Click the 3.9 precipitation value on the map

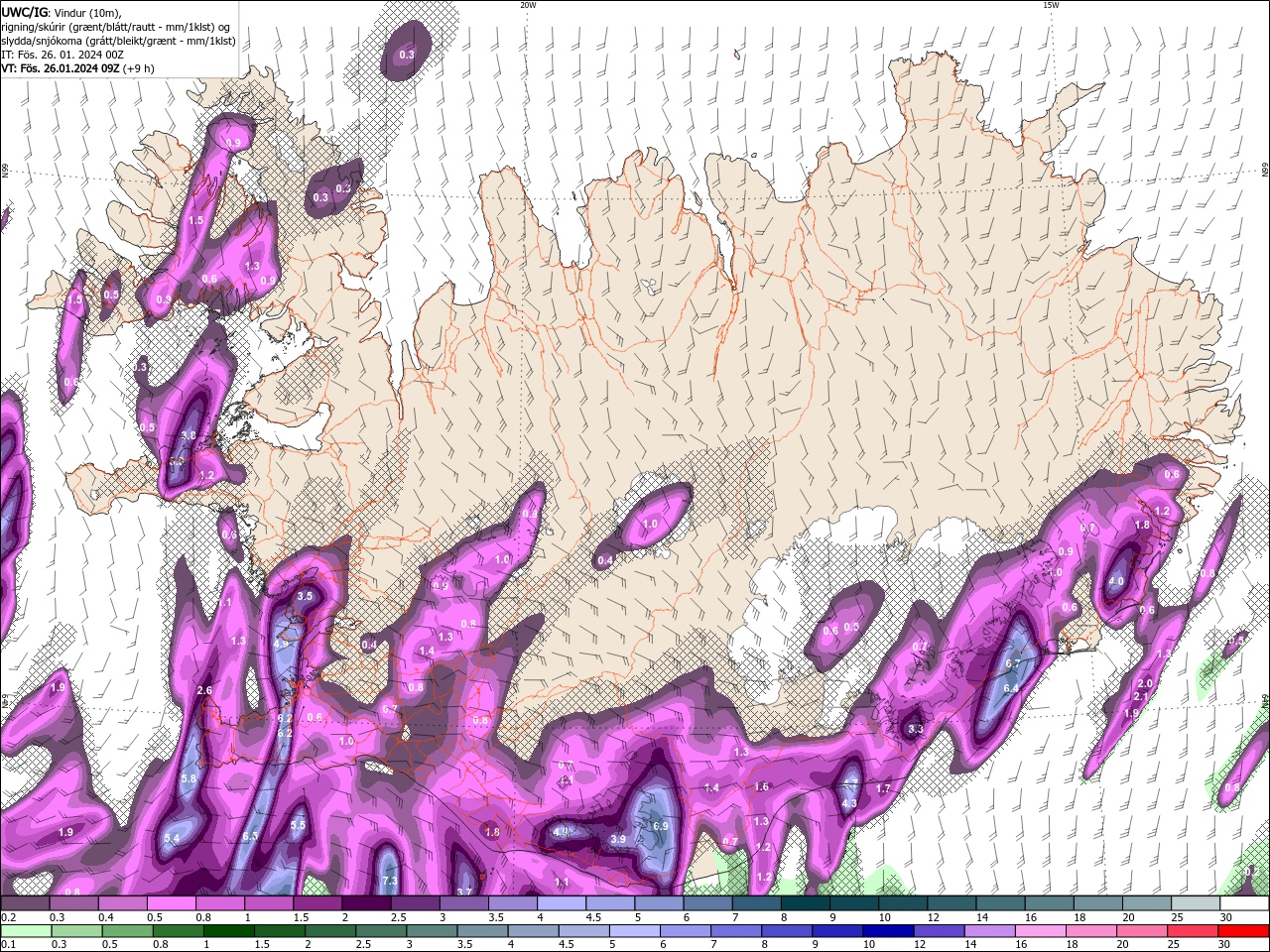click(618, 839)
